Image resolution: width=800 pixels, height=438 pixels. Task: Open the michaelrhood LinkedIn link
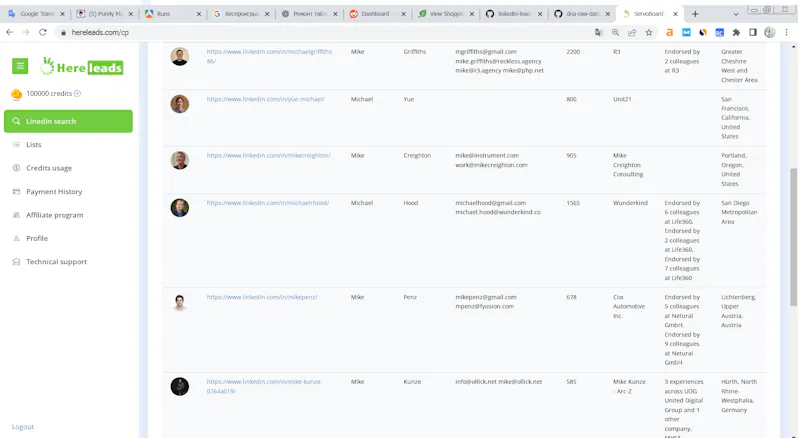pyautogui.click(x=268, y=203)
